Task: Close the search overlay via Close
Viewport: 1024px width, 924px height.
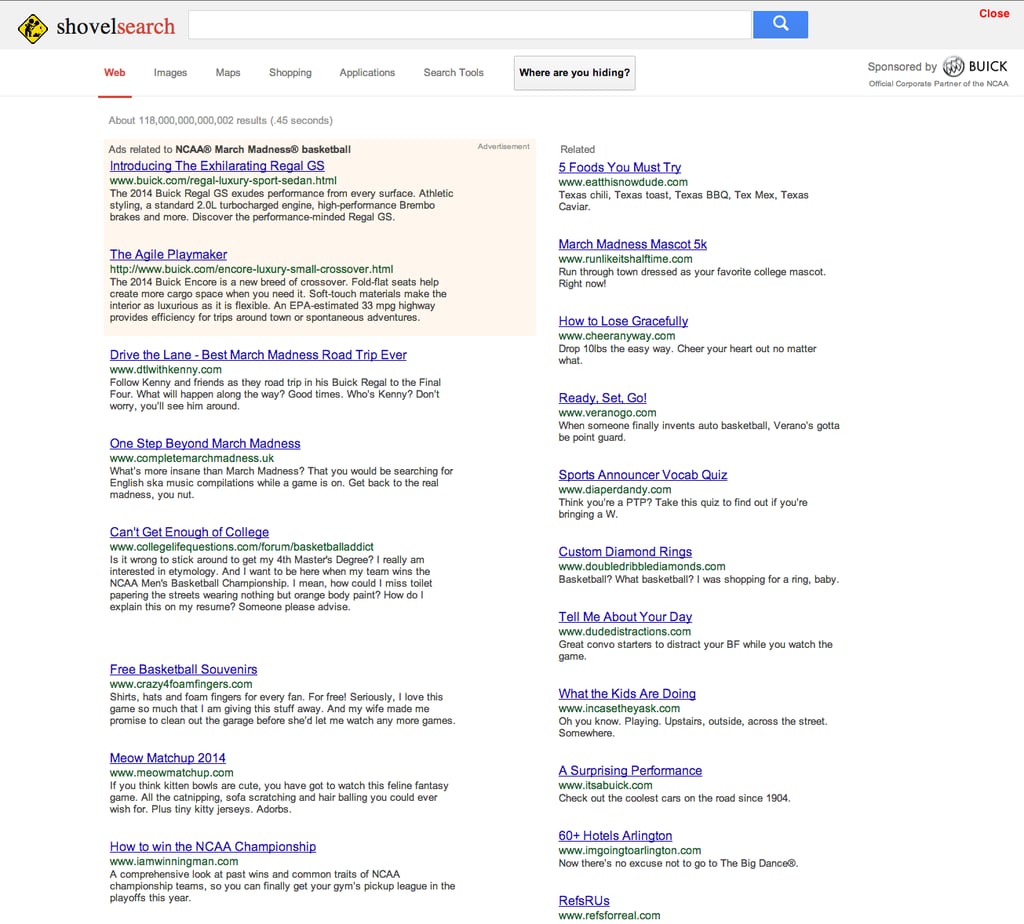Action: click(x=994, y=14)
